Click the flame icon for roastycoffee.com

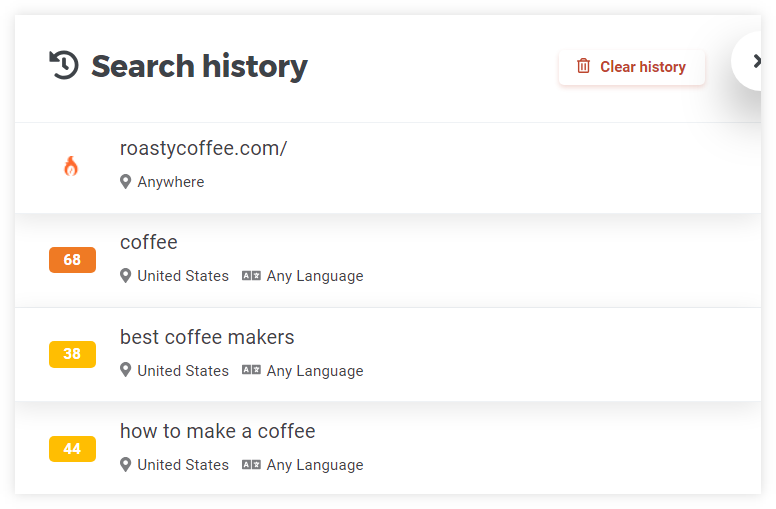click(71, 166)
